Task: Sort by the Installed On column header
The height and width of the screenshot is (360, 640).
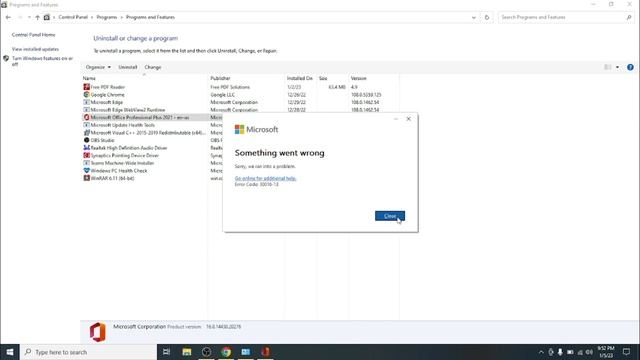Action: (300, 78)
